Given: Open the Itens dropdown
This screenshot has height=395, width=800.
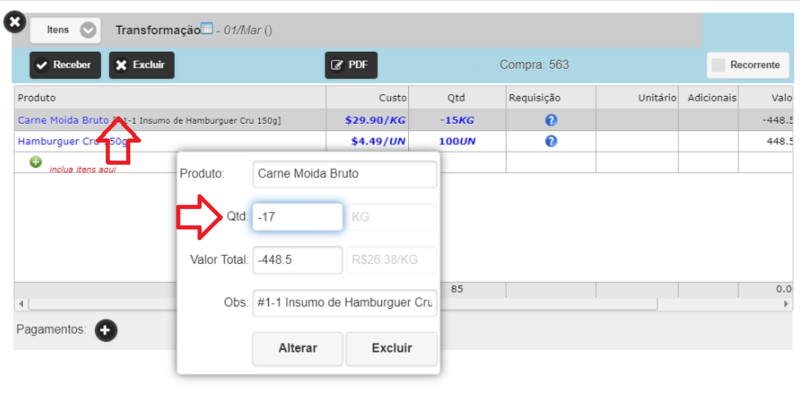Looking at the screenshot, I should (65, 30).
